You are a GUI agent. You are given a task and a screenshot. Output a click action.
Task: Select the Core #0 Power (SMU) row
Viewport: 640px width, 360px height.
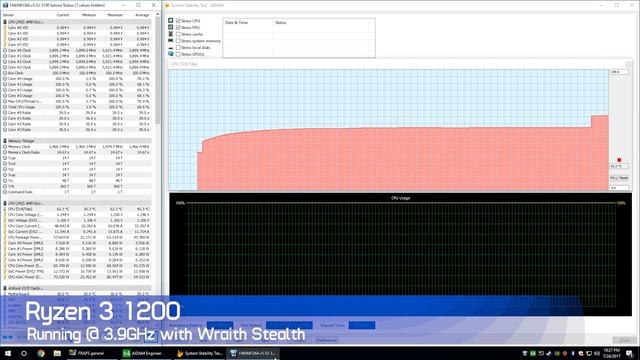[x=77, y=243]
